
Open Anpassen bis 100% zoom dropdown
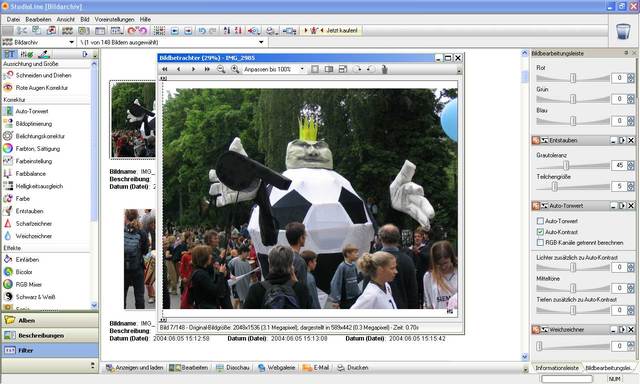coord(302,69)
